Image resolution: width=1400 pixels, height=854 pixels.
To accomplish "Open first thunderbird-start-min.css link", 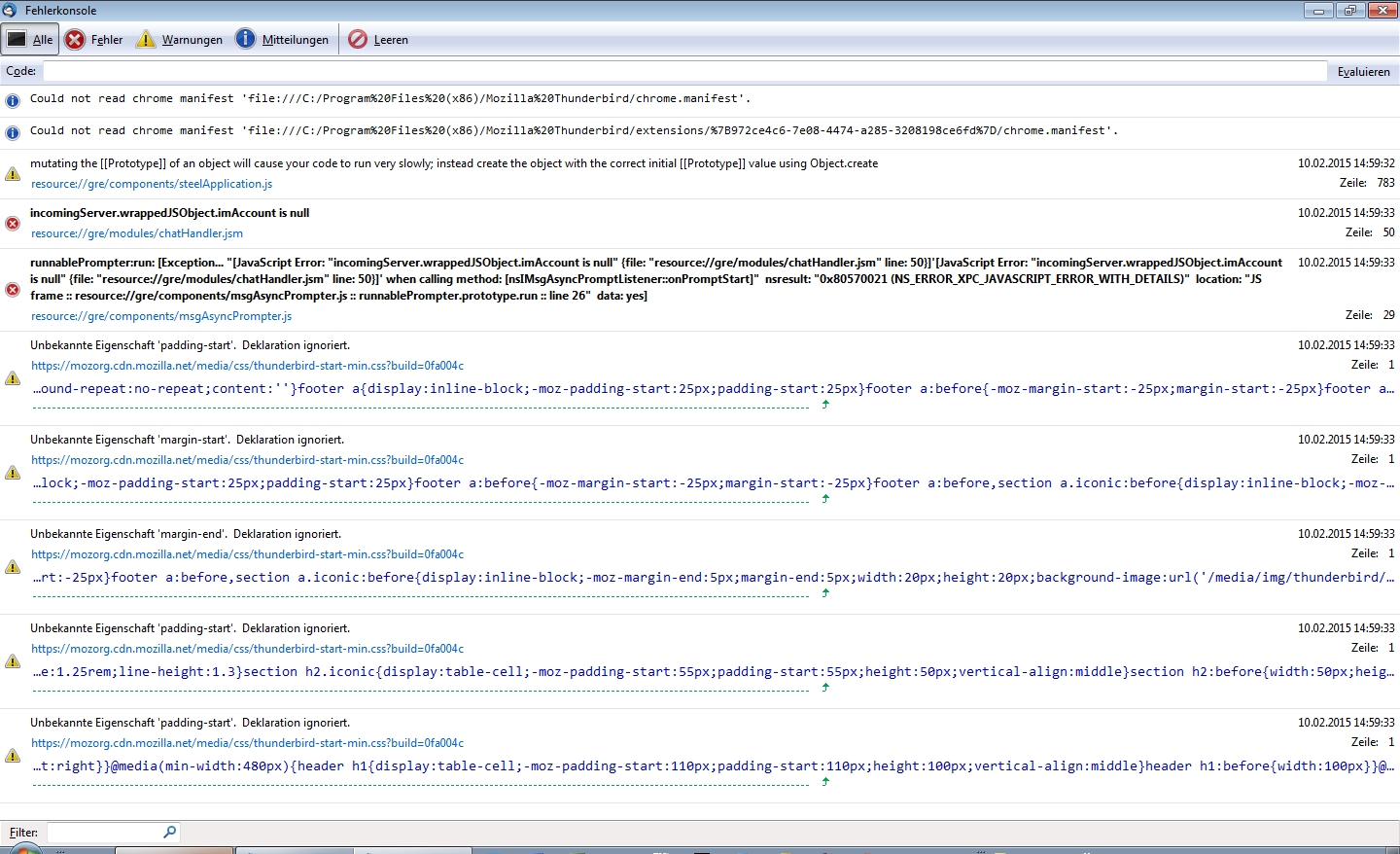I will click(x=247, y=366).
